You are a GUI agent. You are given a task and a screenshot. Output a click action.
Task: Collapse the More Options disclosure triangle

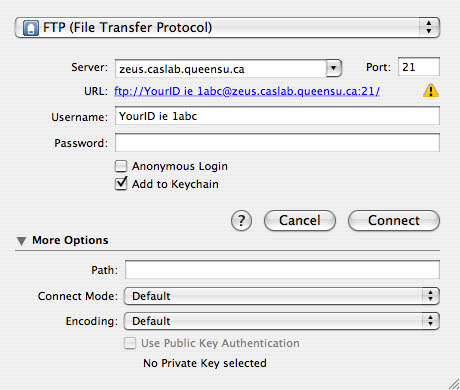(22, 241)
